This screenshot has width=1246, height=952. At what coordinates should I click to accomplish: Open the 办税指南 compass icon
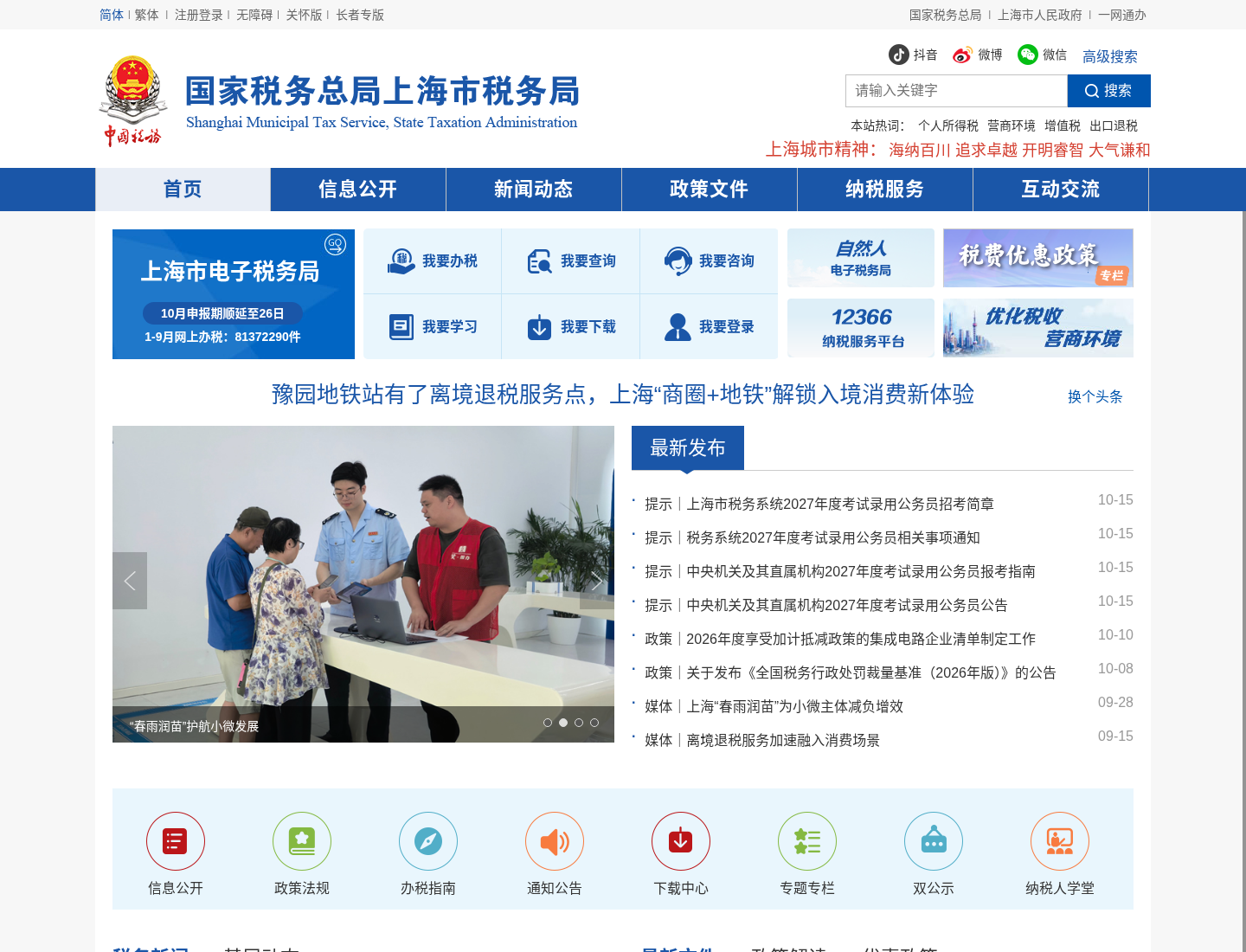click(428, 841)
